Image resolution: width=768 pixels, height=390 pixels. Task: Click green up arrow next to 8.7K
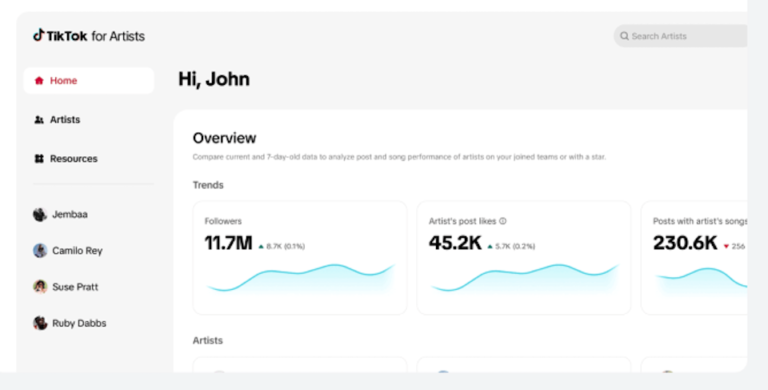point(261,246)
